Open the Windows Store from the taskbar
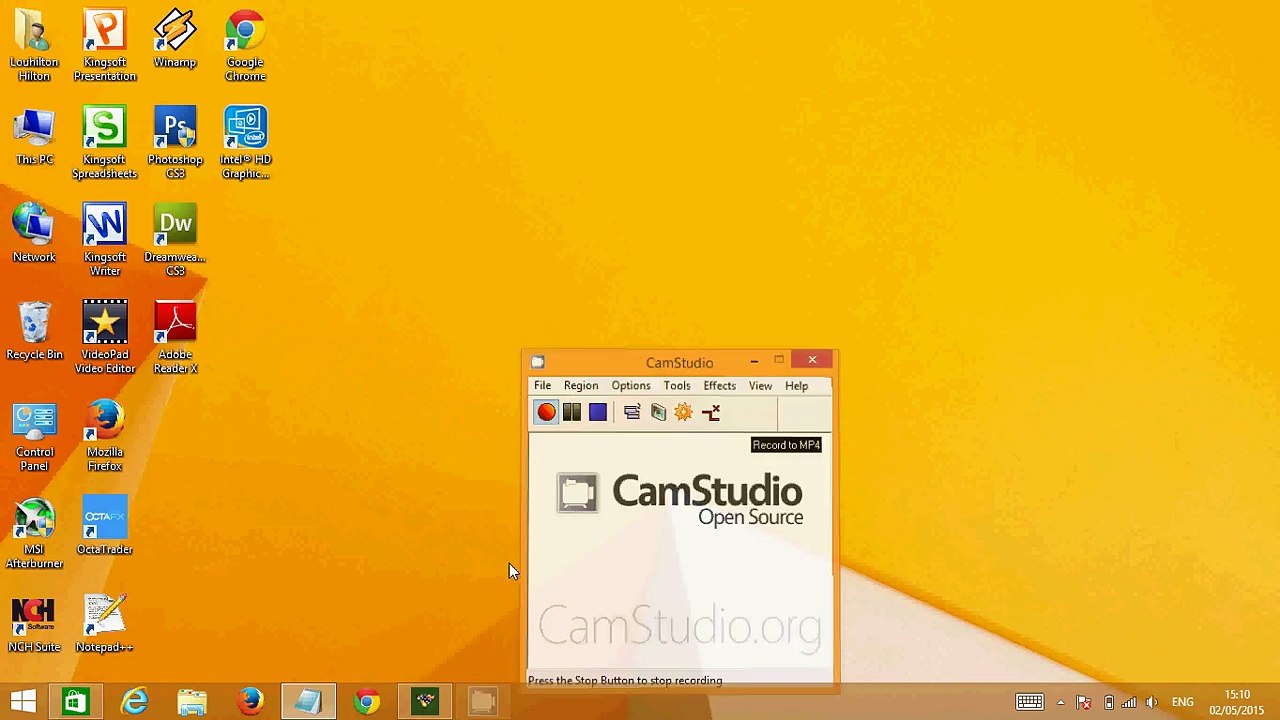 coord(75,701)
